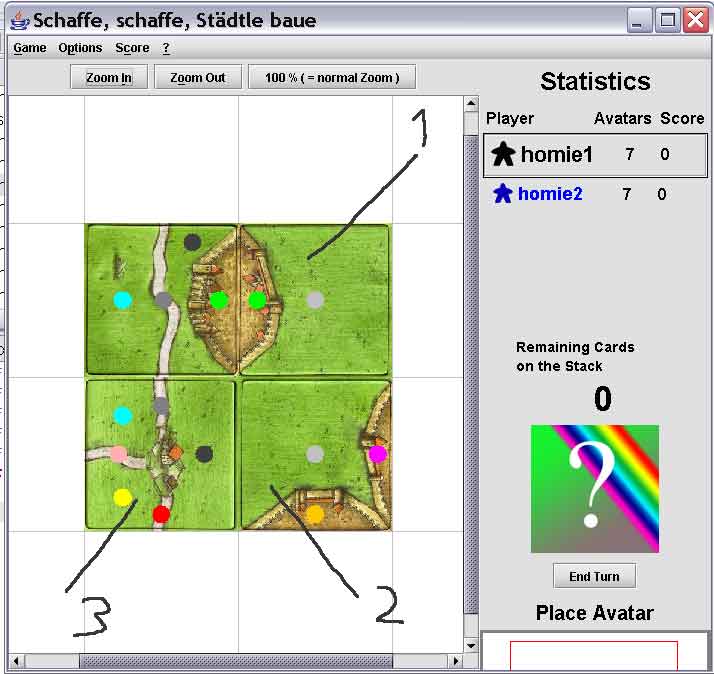Click homie1's black meeple icon
Screen dimensions: 714x674
[x=503, y=154]
